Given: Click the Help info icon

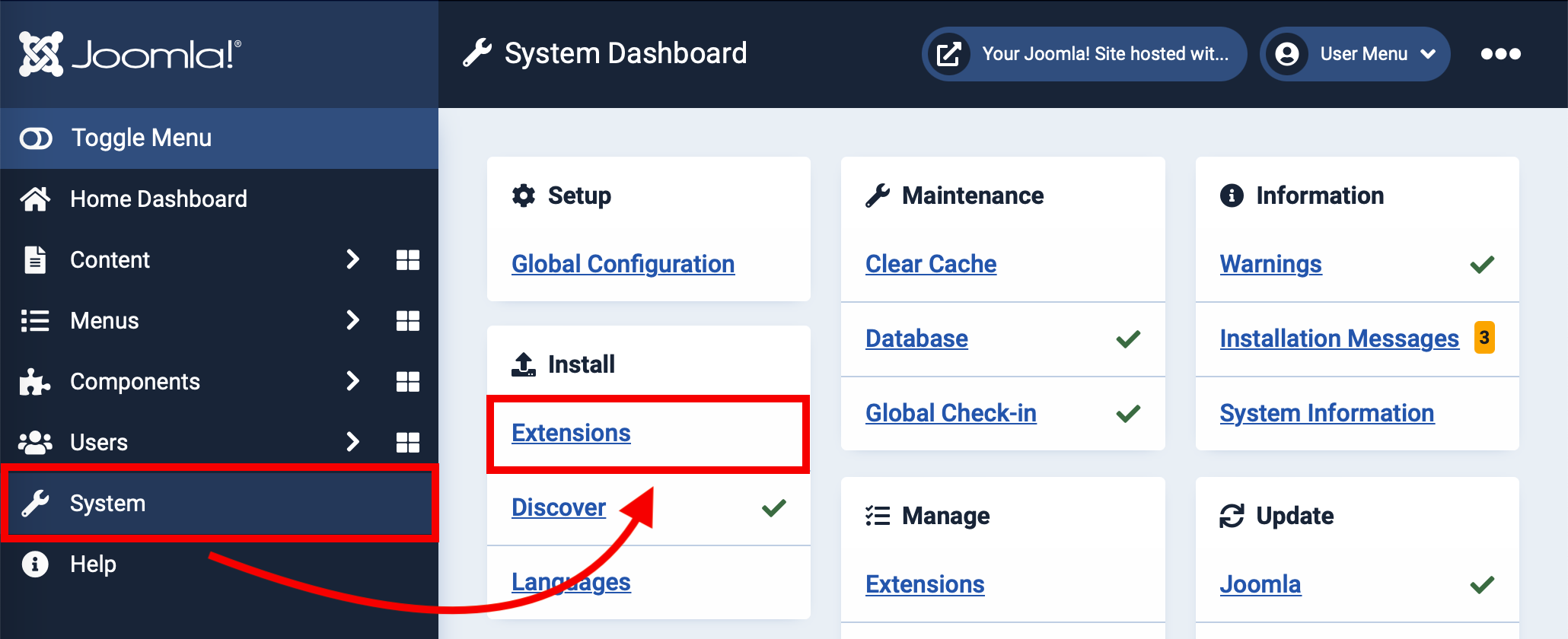Looking at the screenshot, I should (35, 564).
